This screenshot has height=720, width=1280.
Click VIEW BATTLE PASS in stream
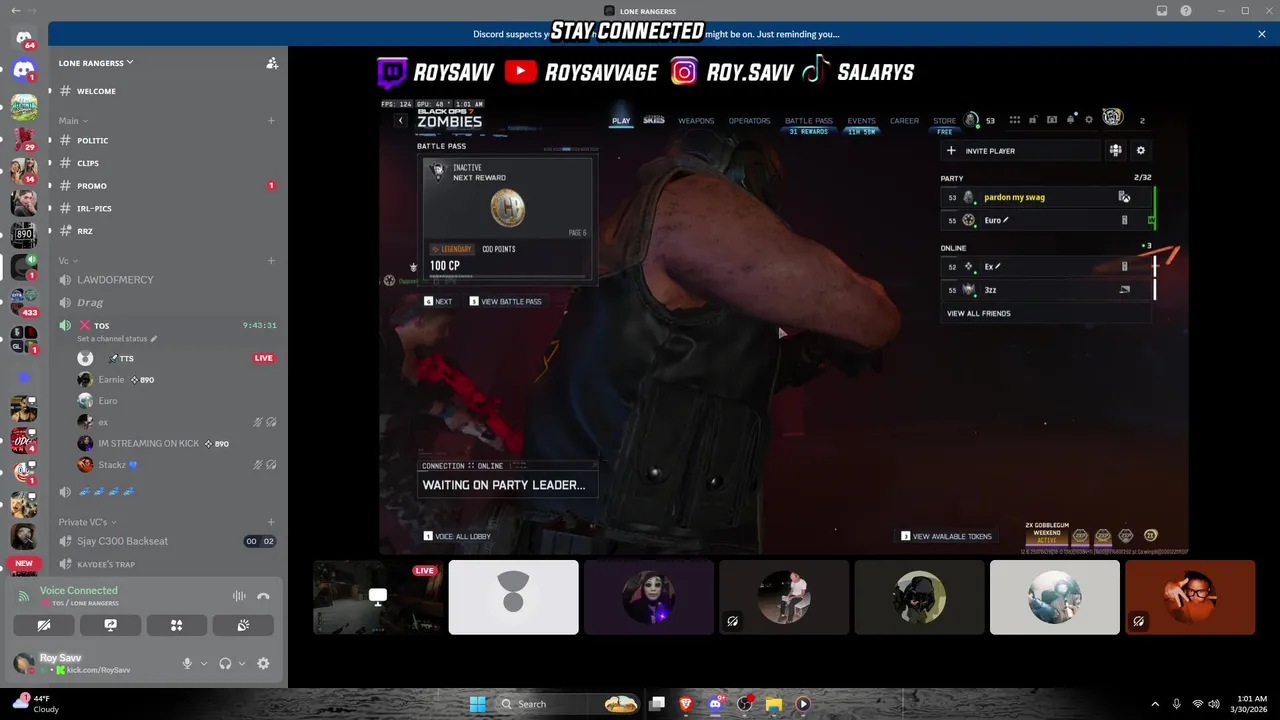(506, 301)
